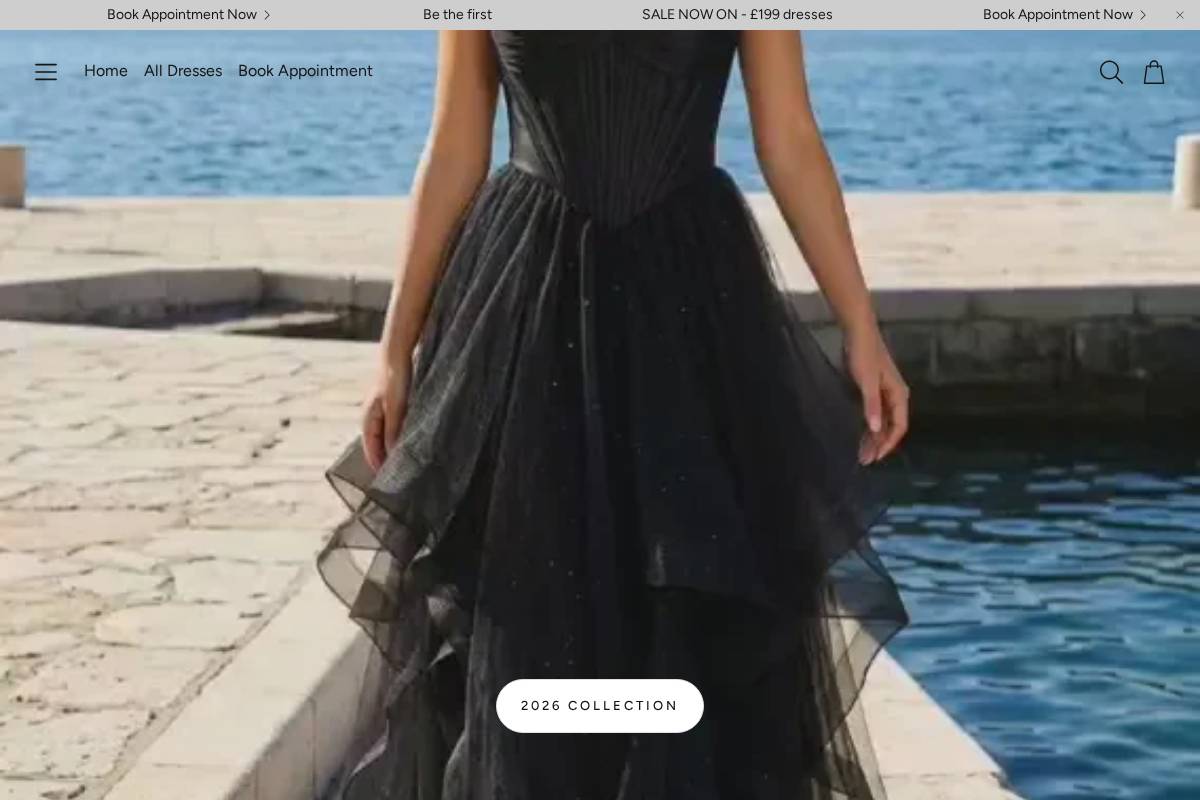
Task: Open the shopping bag cart
Action: [x=1153, y=71]
